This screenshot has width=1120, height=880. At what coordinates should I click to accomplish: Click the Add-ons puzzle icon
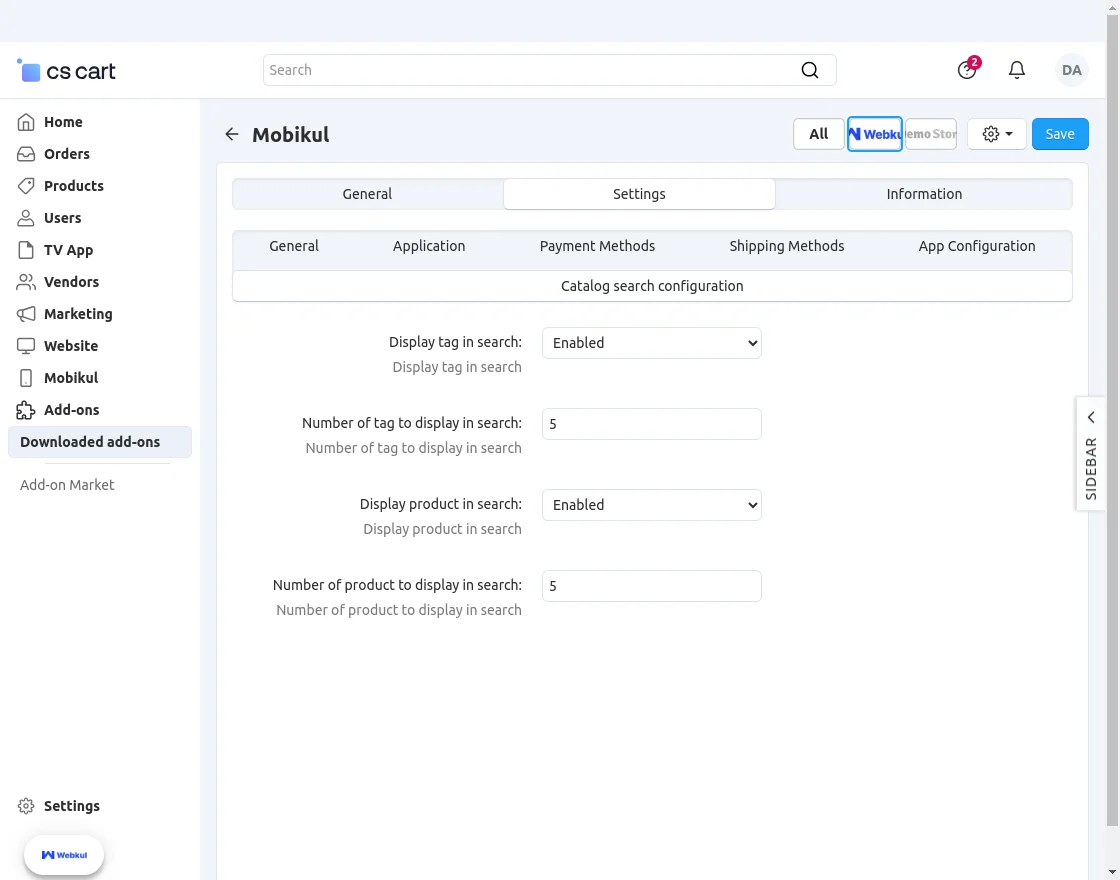tap(26, 410)
